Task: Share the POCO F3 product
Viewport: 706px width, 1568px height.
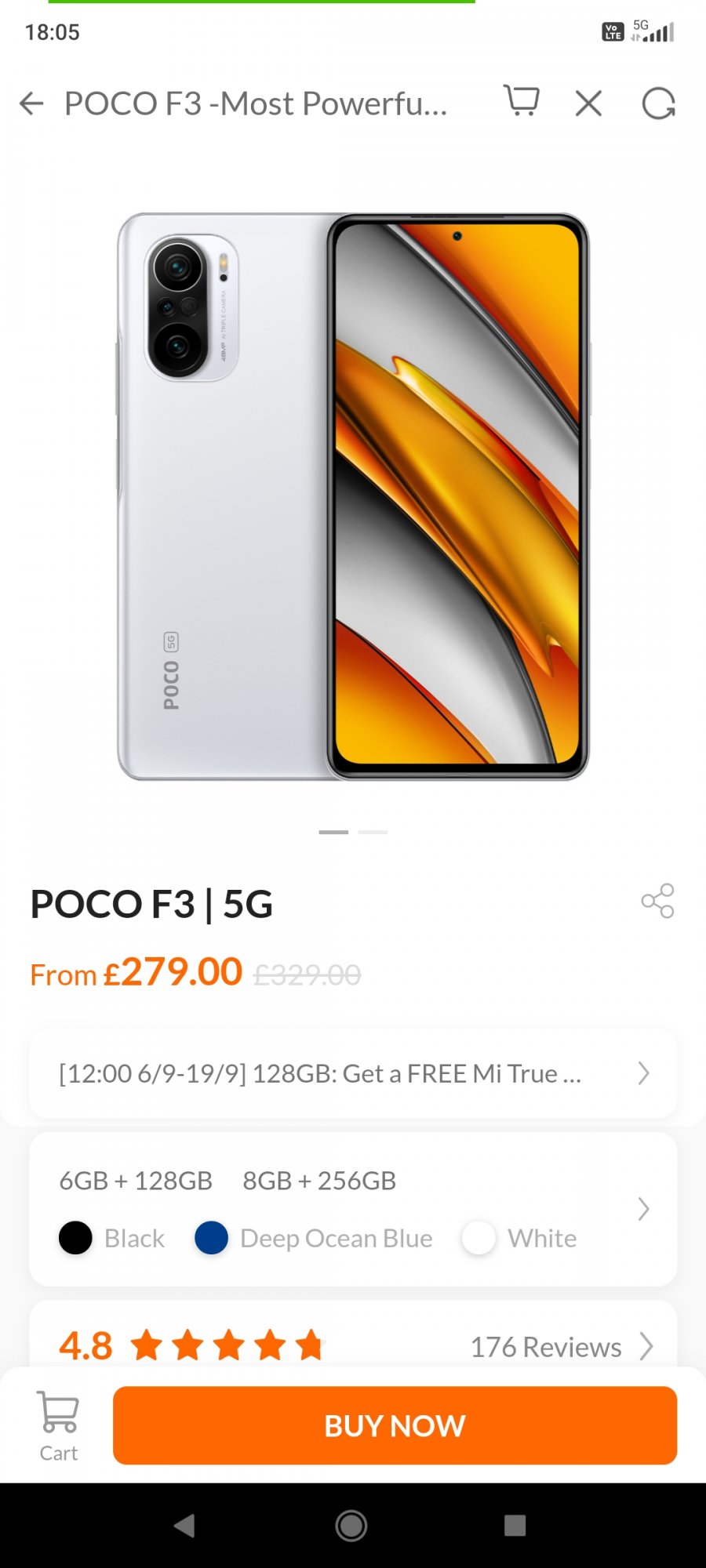Action: point(657,901)
